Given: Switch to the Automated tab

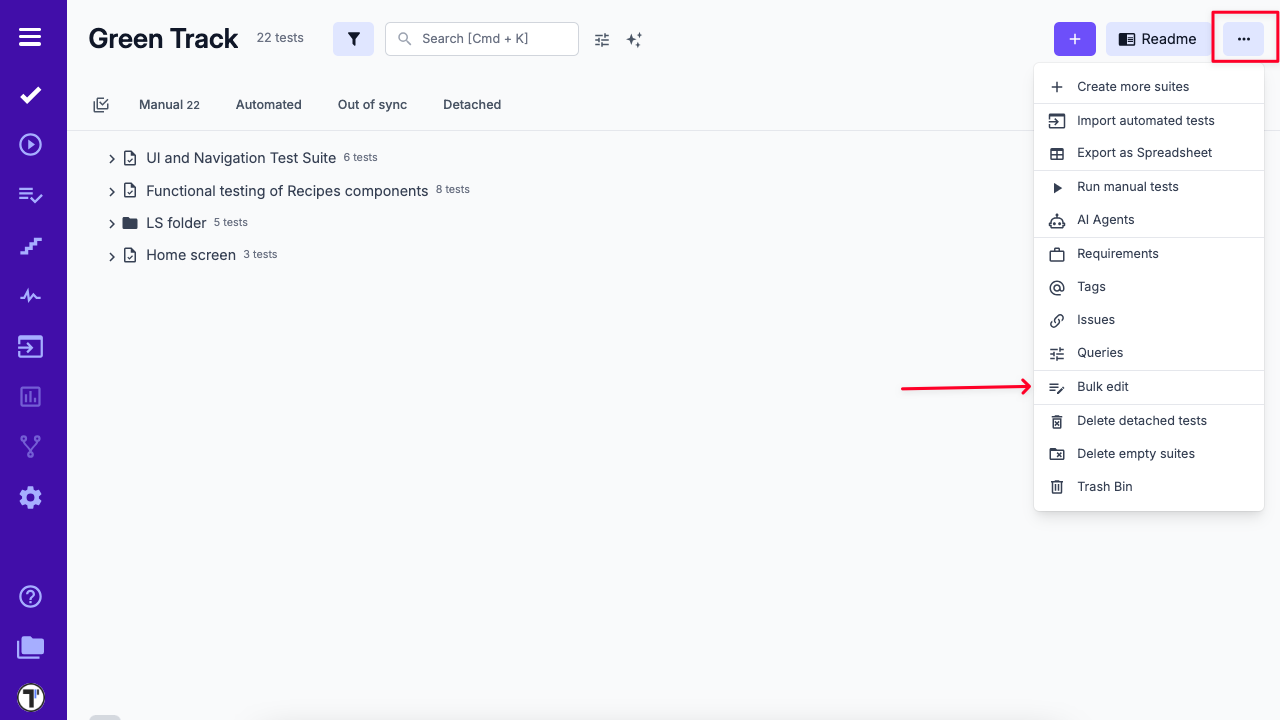Looking at the screenshot, I should tap(268, 104).
